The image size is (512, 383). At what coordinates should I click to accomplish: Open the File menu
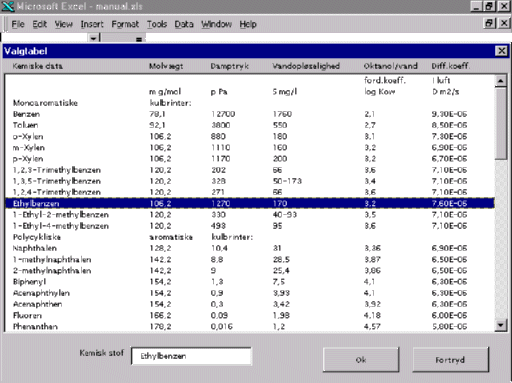18,24
